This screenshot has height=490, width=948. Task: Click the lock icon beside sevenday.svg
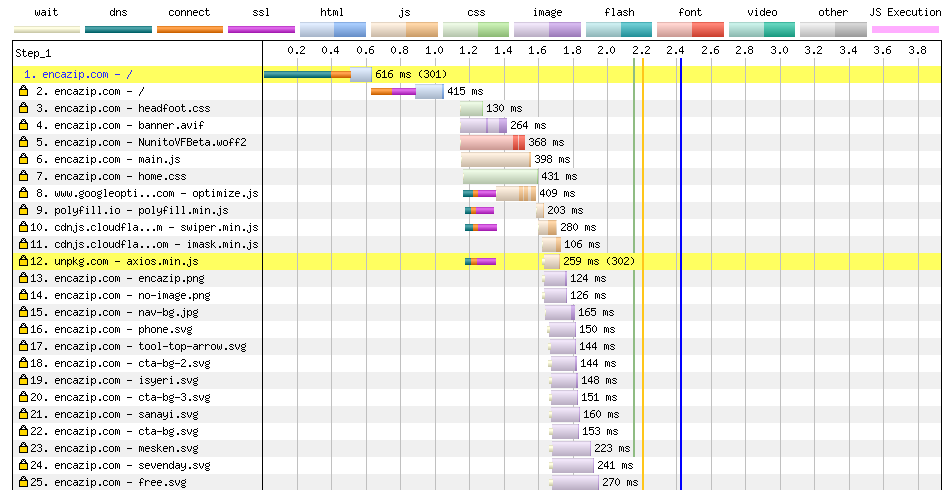click(24, 465)
